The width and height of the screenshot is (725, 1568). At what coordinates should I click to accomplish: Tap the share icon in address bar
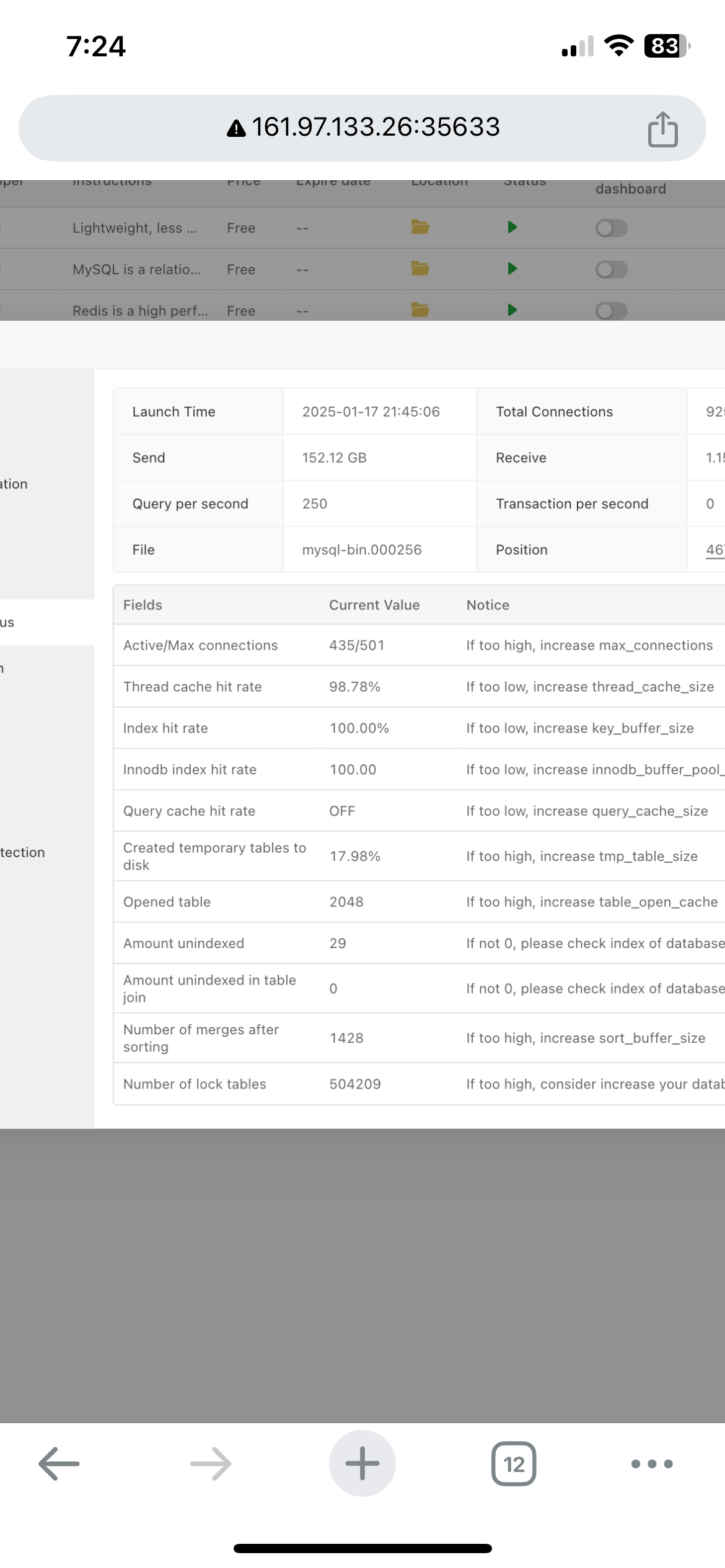click(x=662, y=129)
